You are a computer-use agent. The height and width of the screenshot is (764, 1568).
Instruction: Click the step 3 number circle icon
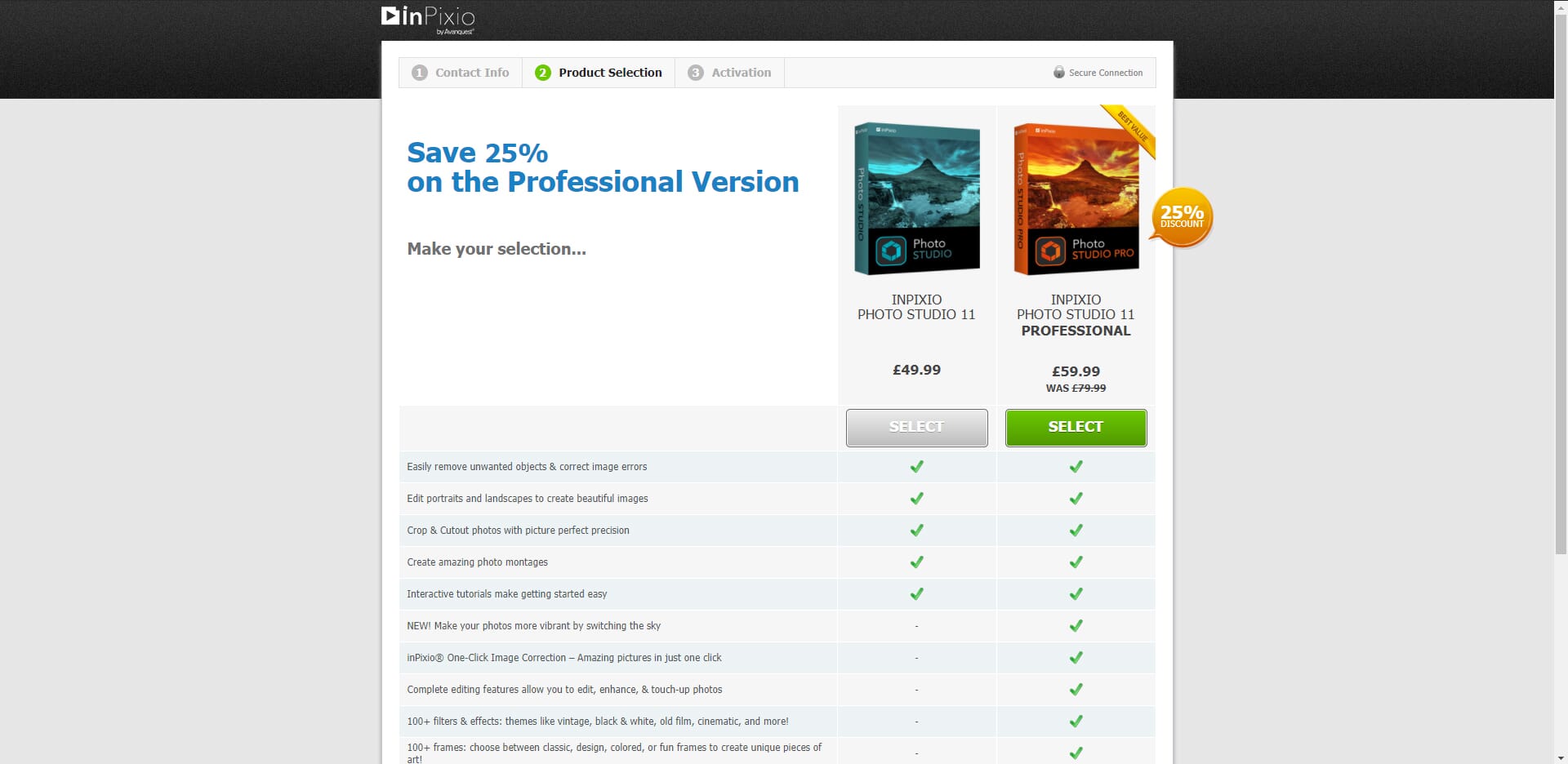point(696,73)
